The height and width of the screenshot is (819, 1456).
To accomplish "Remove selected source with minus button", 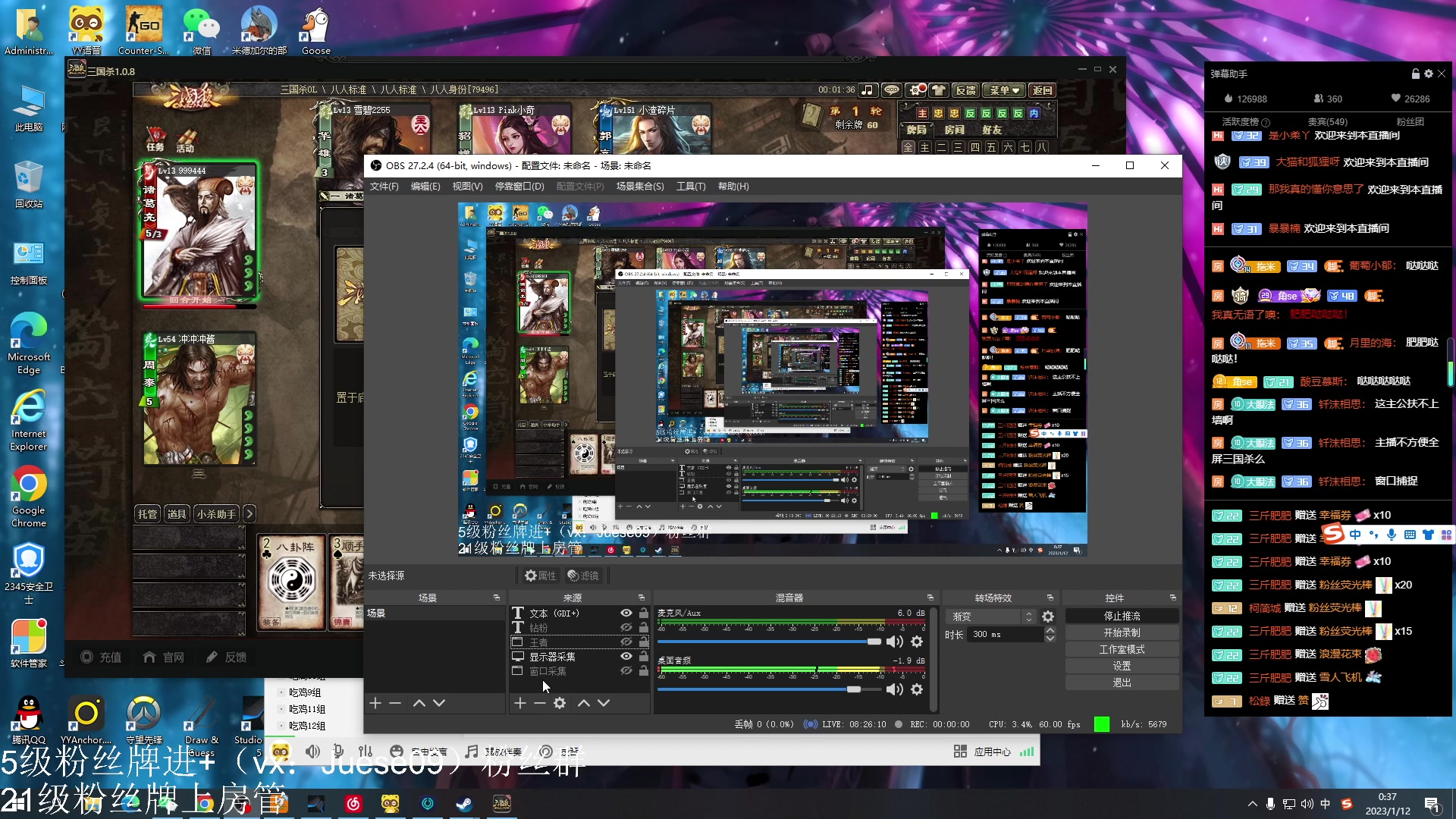I will (539, 703).
